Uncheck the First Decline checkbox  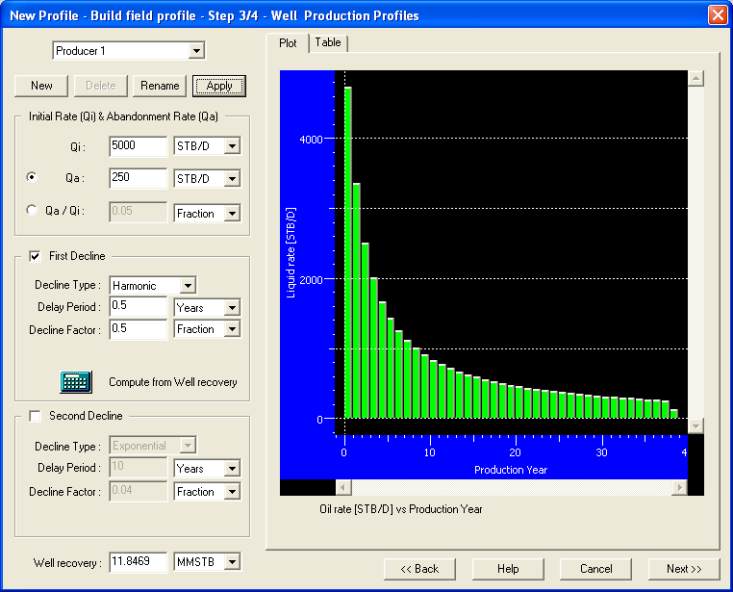pyautogui.click(x=36, y=256)
